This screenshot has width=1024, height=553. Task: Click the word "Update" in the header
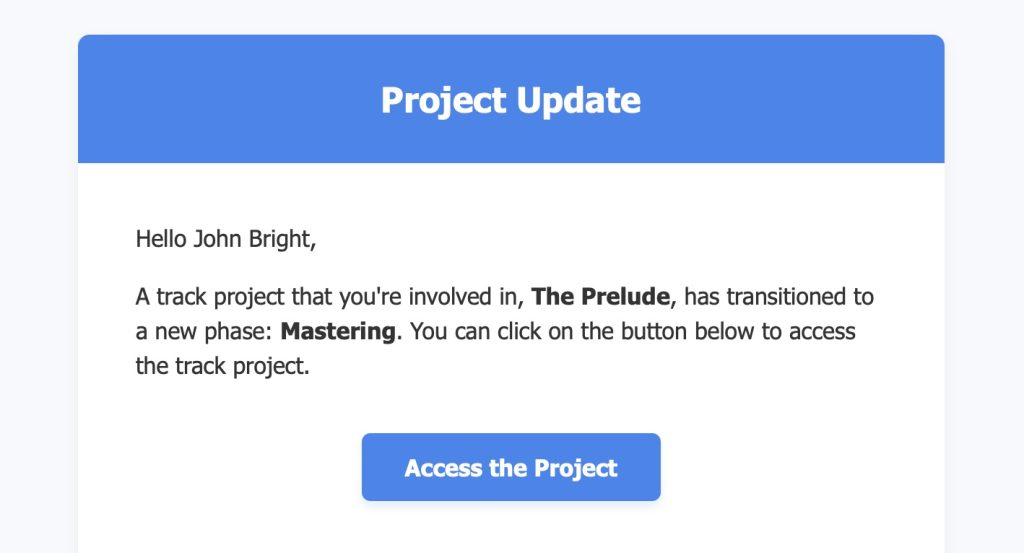(x=579, y=101)
